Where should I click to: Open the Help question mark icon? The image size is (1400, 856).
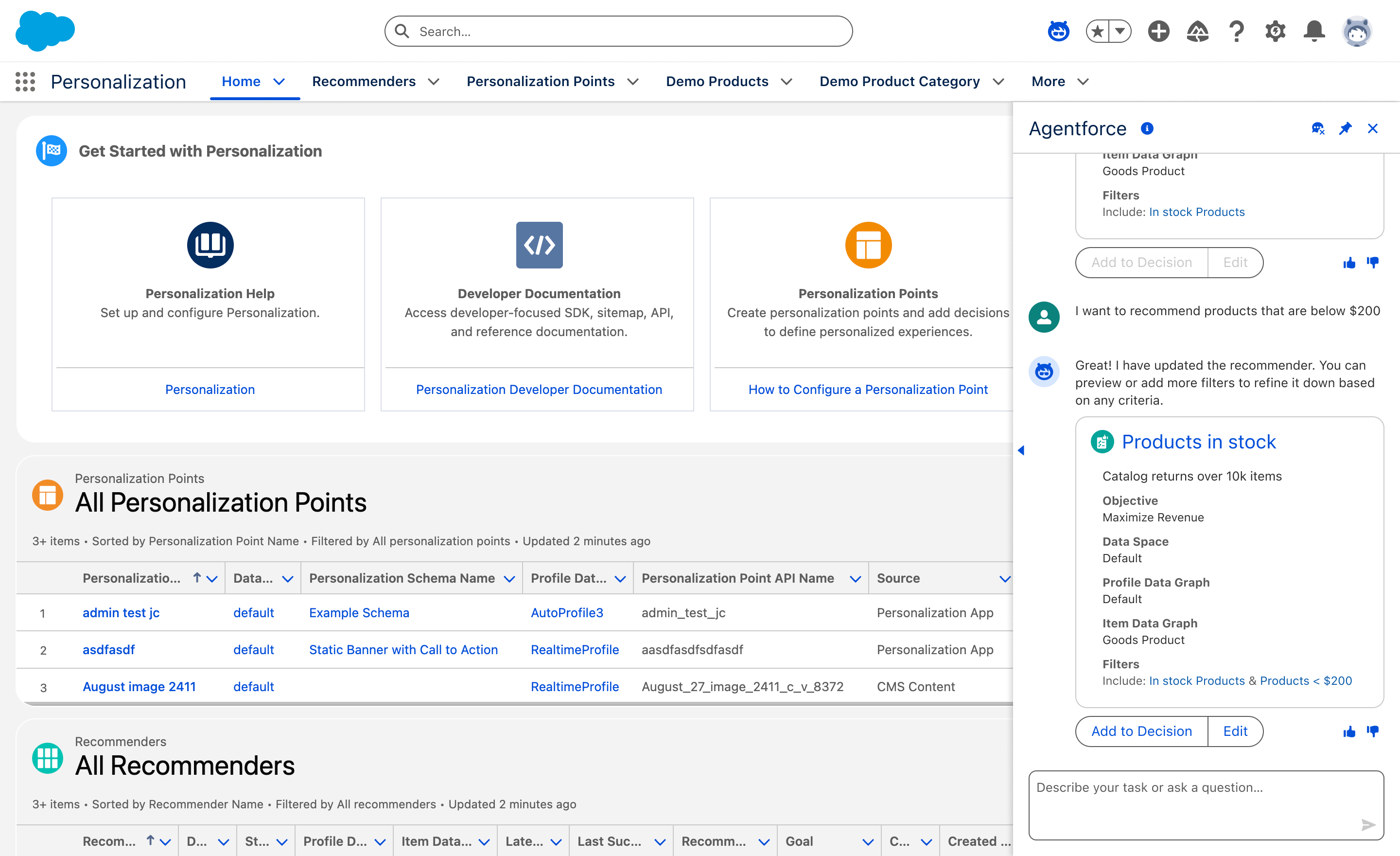[1236, 31]
